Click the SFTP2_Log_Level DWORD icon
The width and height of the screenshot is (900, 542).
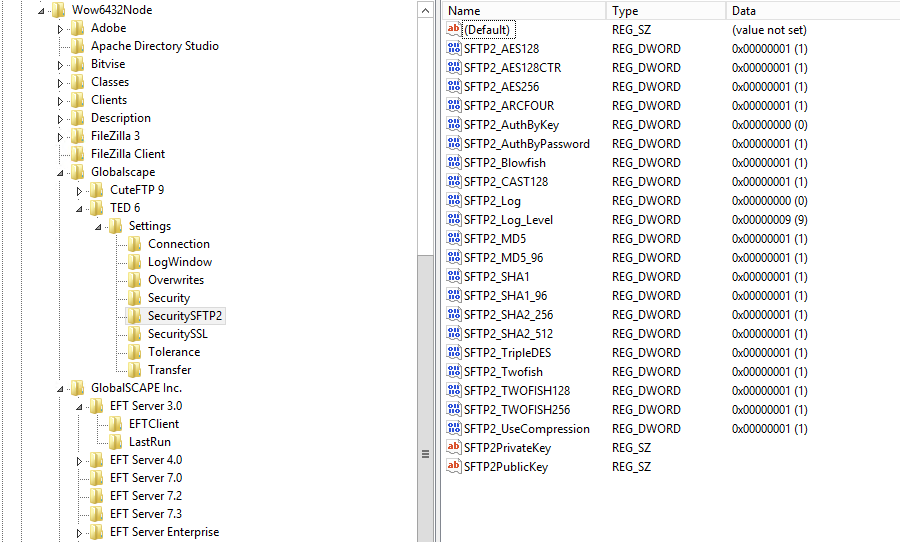(453, 219)
